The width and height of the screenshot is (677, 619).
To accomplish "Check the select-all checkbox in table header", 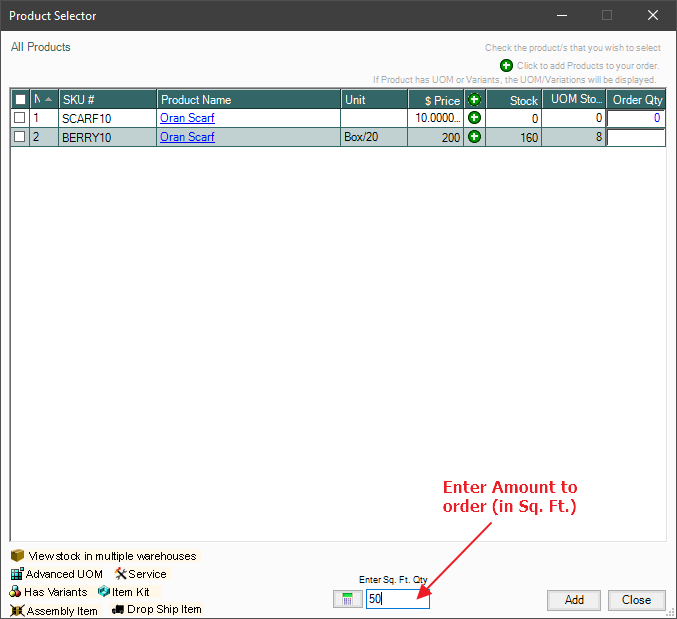I will [x=20, y=100].
